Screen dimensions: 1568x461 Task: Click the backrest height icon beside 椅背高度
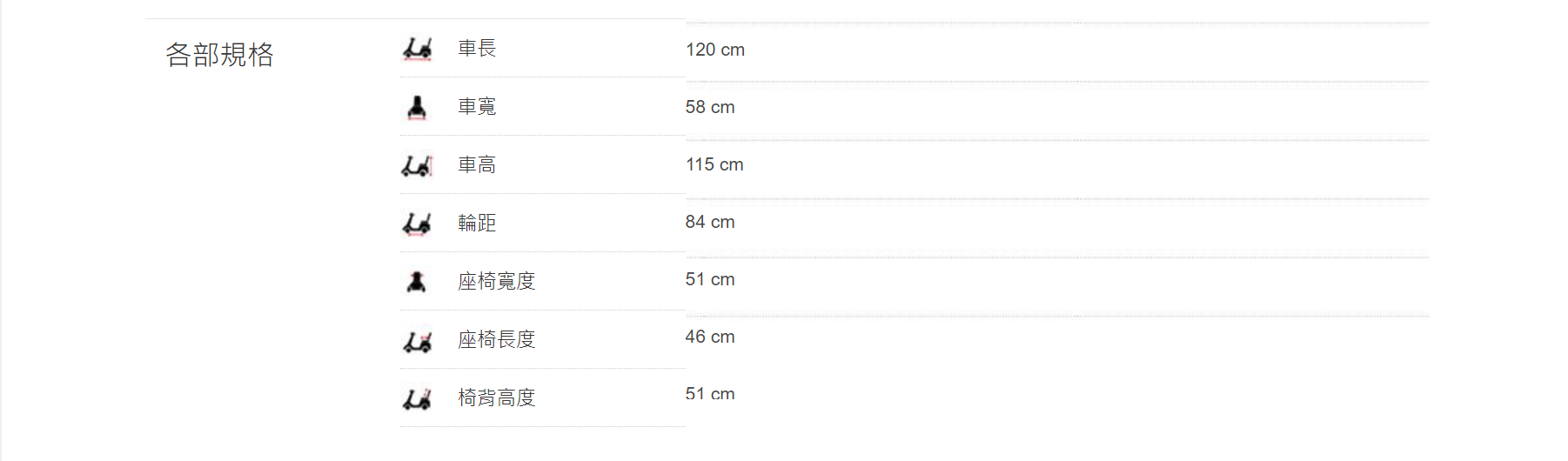[417, 398]
